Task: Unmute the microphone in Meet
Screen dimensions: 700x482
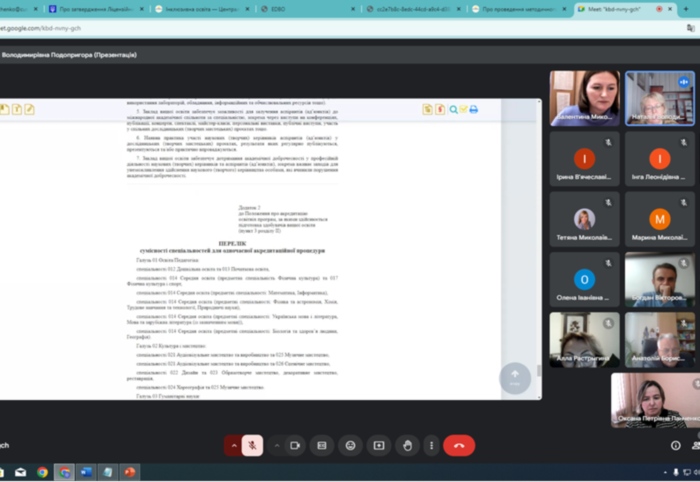Action: [x=253, y=445]
